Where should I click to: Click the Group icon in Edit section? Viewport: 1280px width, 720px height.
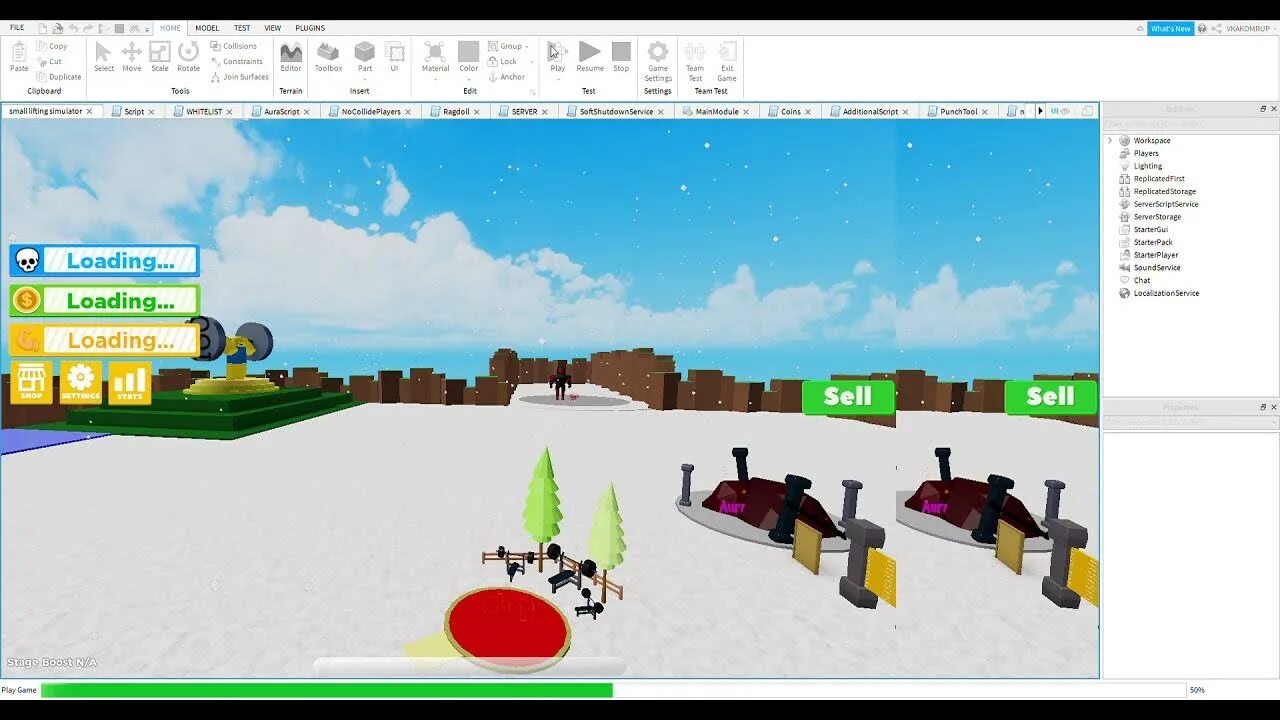(493, 46)
